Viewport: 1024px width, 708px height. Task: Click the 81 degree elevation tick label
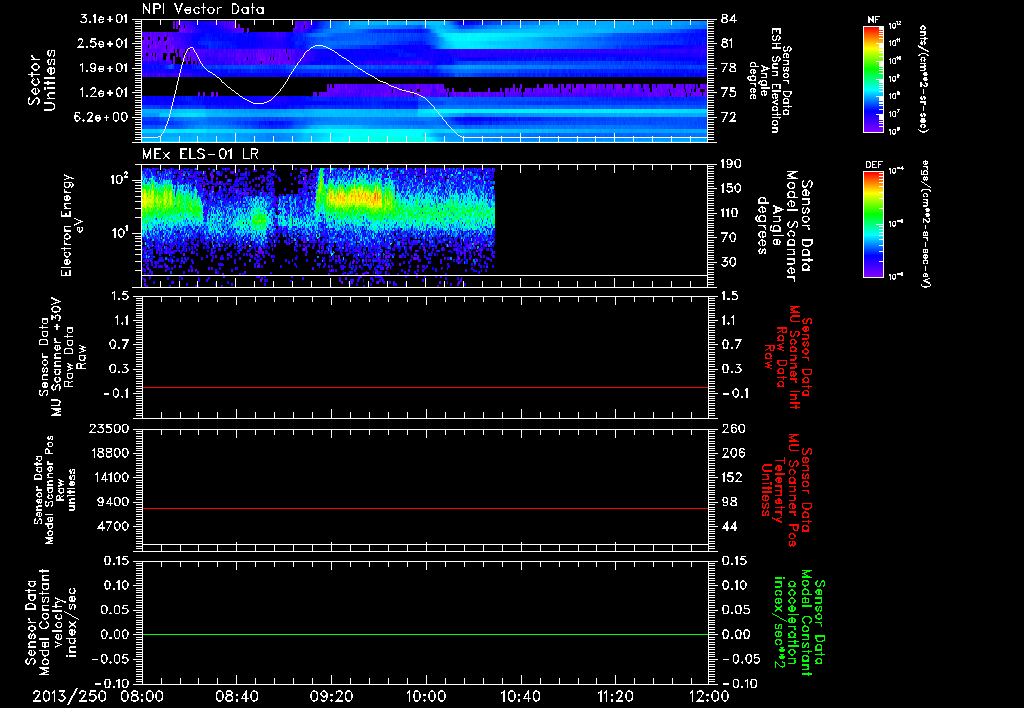pos(729,43)
